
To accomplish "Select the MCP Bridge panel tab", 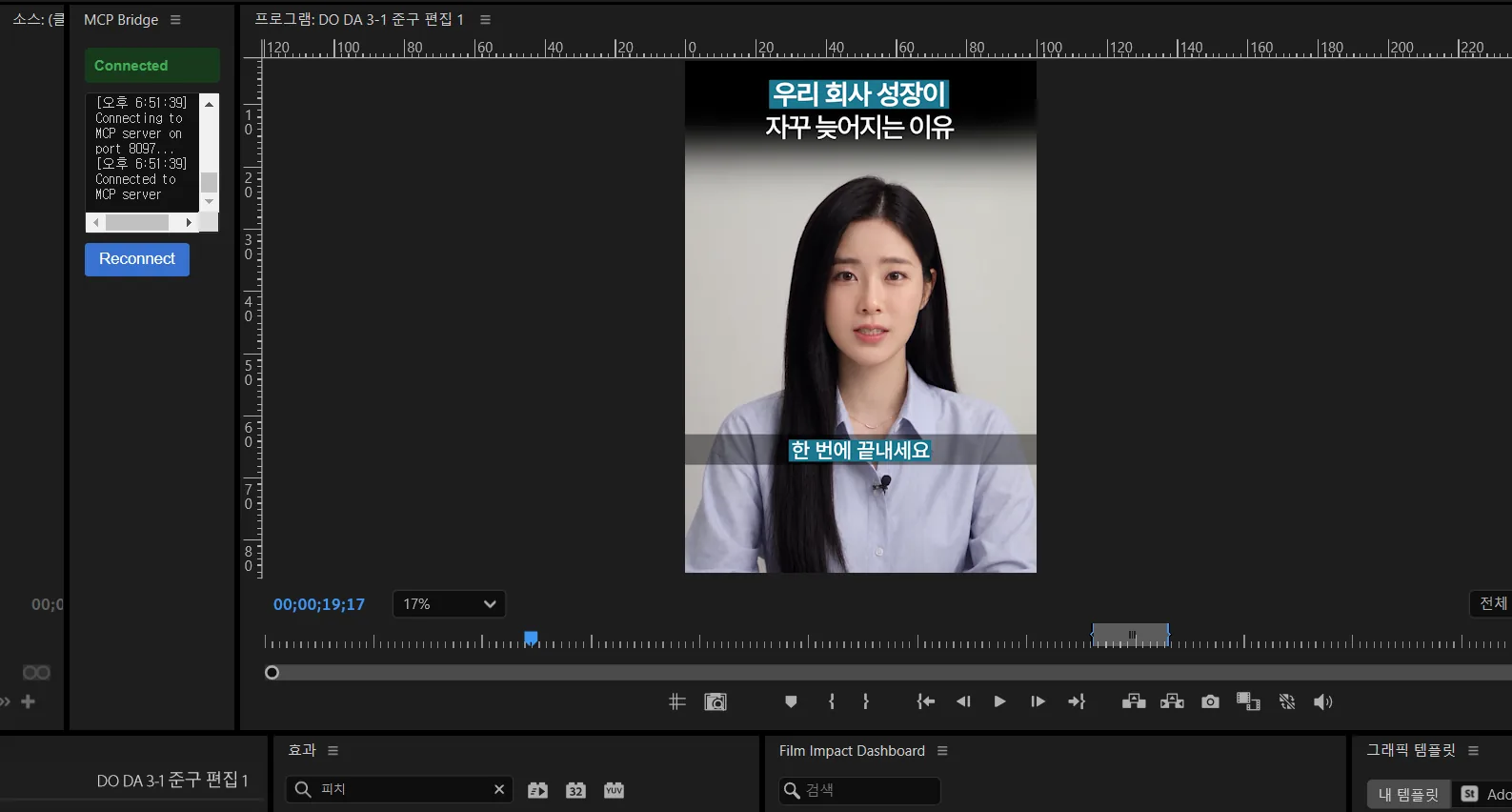I will [x=121, y=20].
